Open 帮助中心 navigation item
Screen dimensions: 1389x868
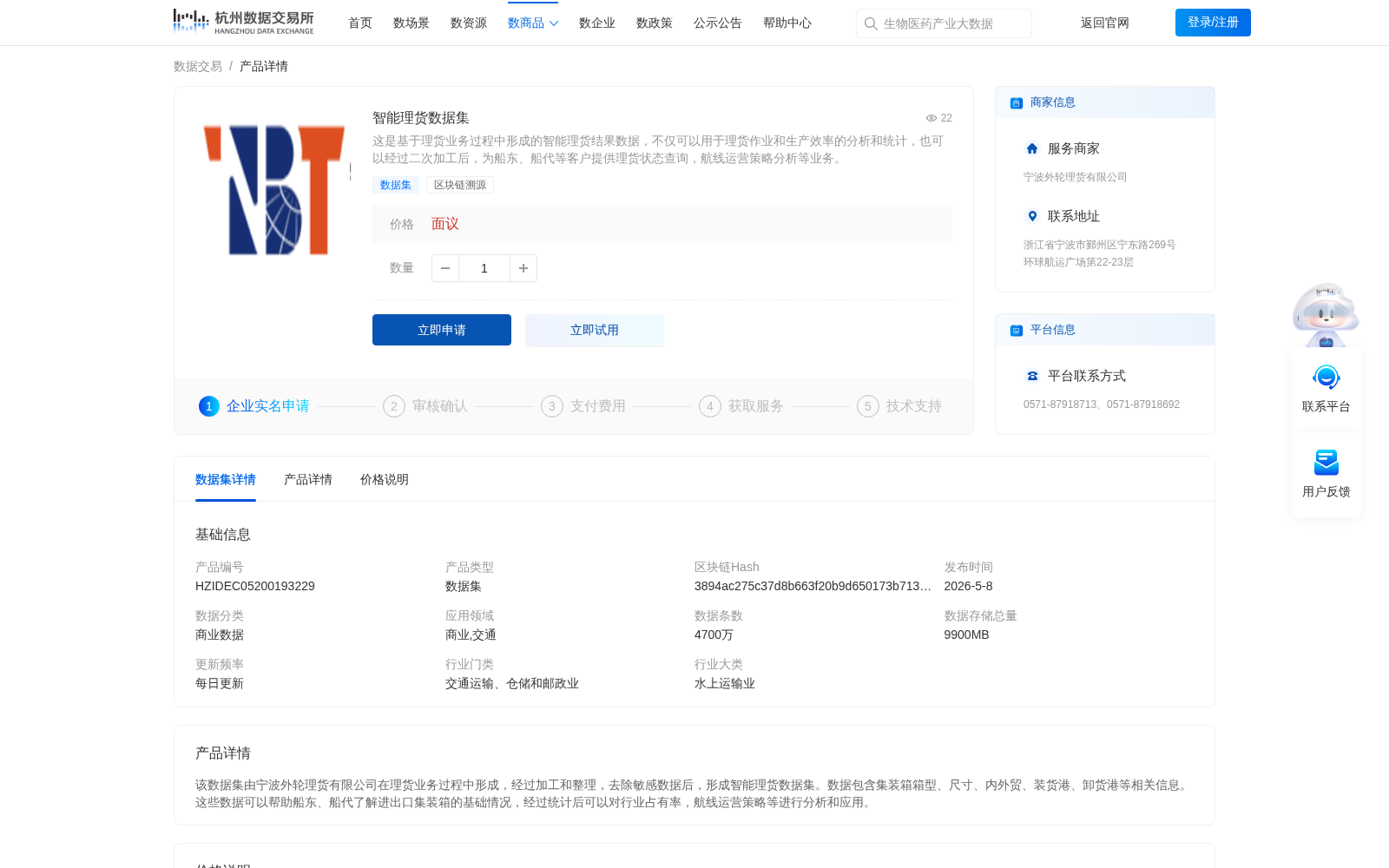point(787,23)
